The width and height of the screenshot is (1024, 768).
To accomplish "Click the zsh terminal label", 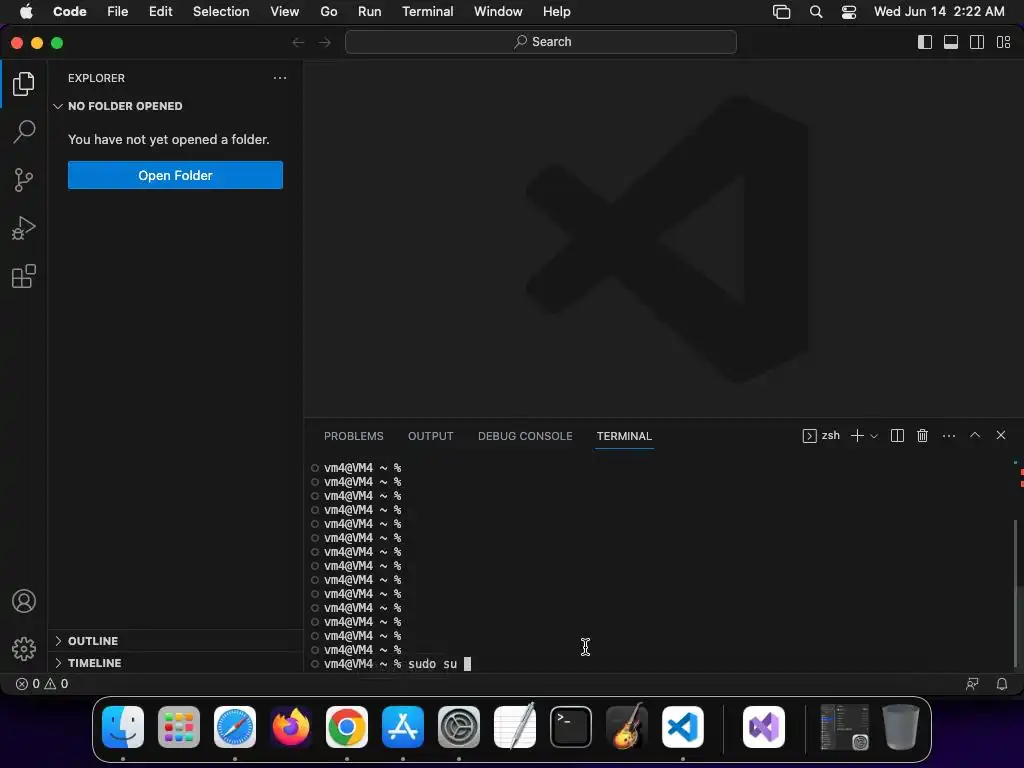I will pos(821,436).
